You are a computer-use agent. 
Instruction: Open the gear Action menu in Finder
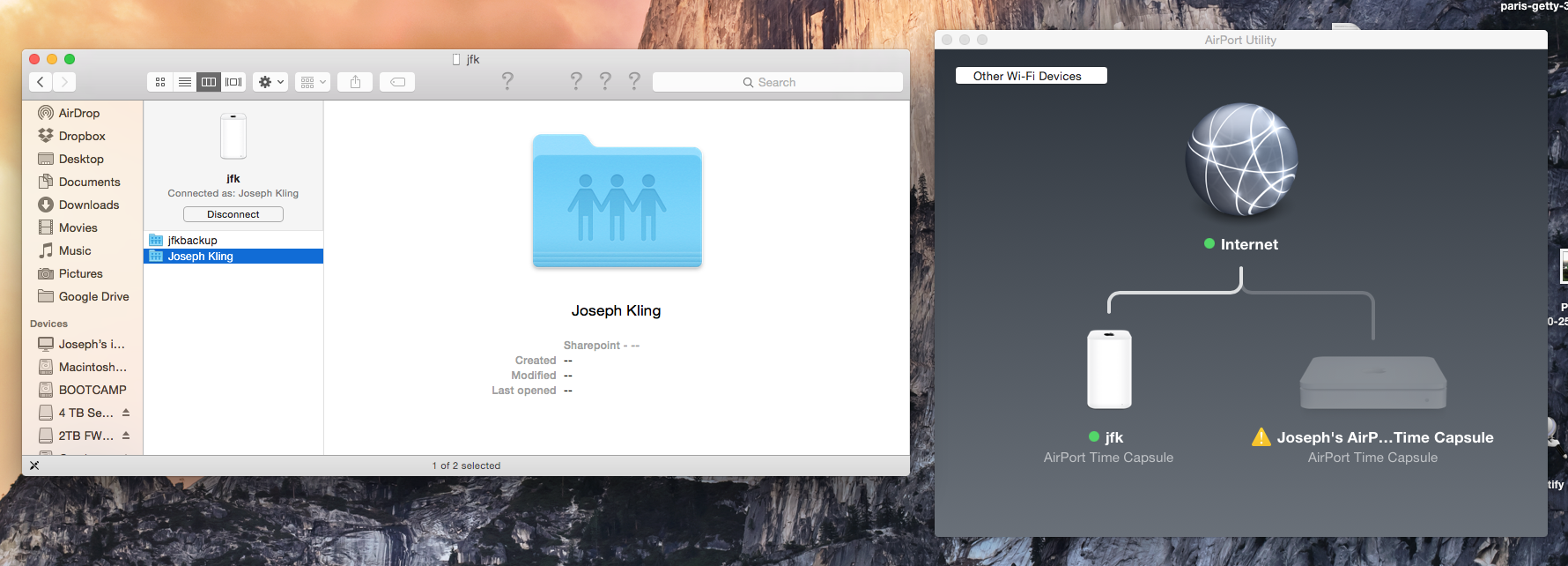click(270, 82)
